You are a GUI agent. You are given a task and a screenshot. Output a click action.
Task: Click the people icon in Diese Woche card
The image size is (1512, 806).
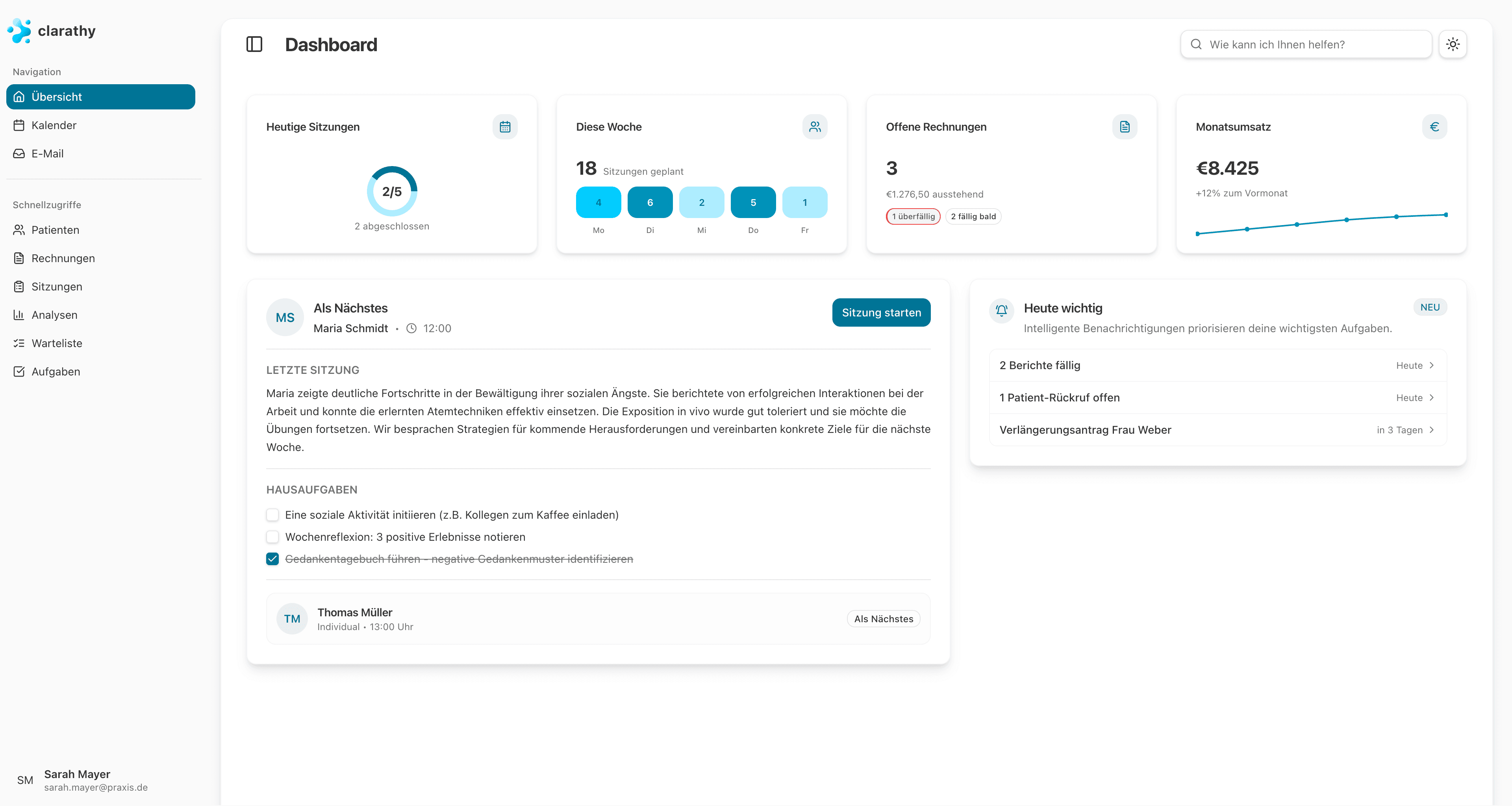[815, 127]
